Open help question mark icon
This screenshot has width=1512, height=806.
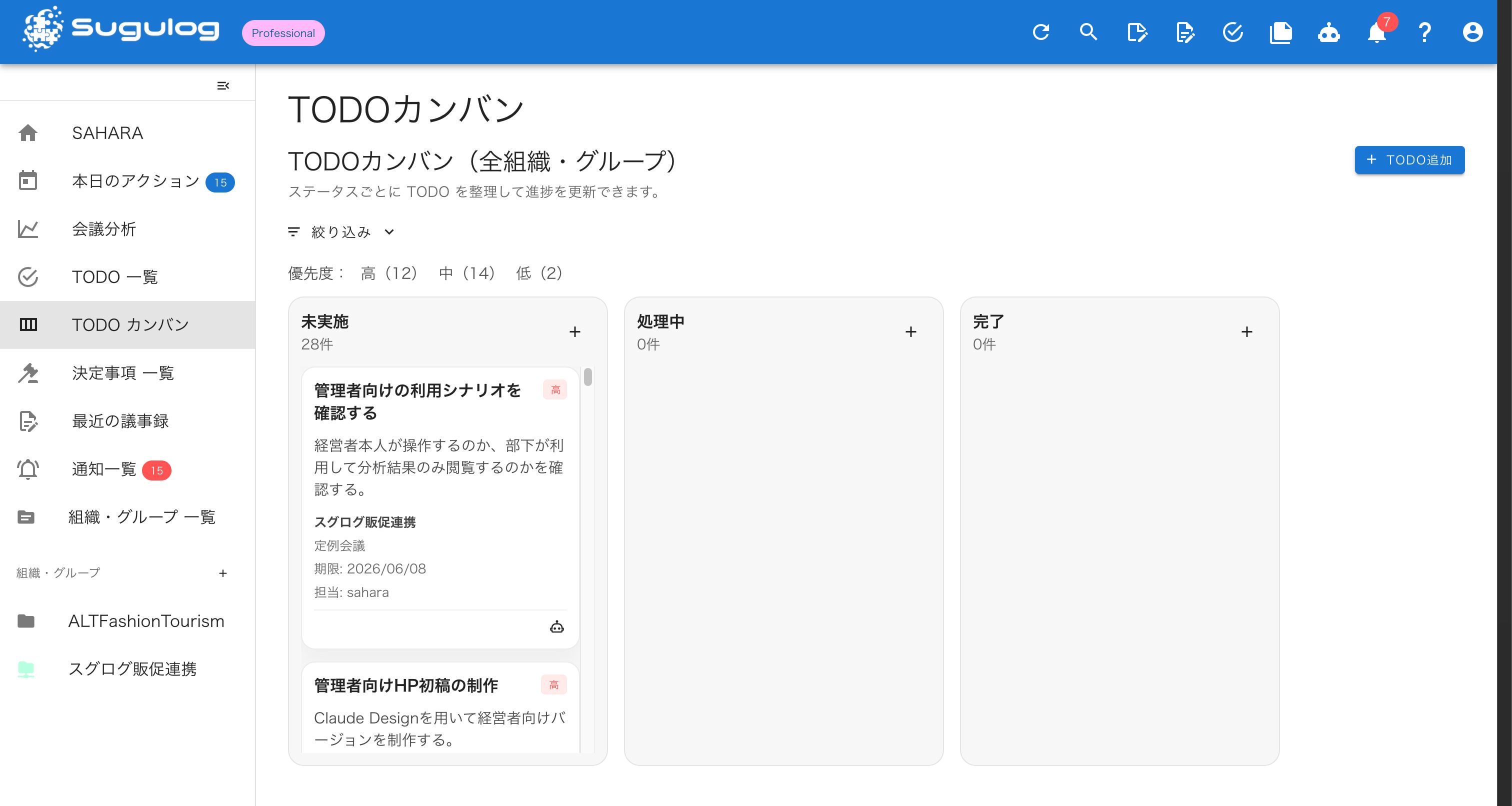pos(1424,32)
